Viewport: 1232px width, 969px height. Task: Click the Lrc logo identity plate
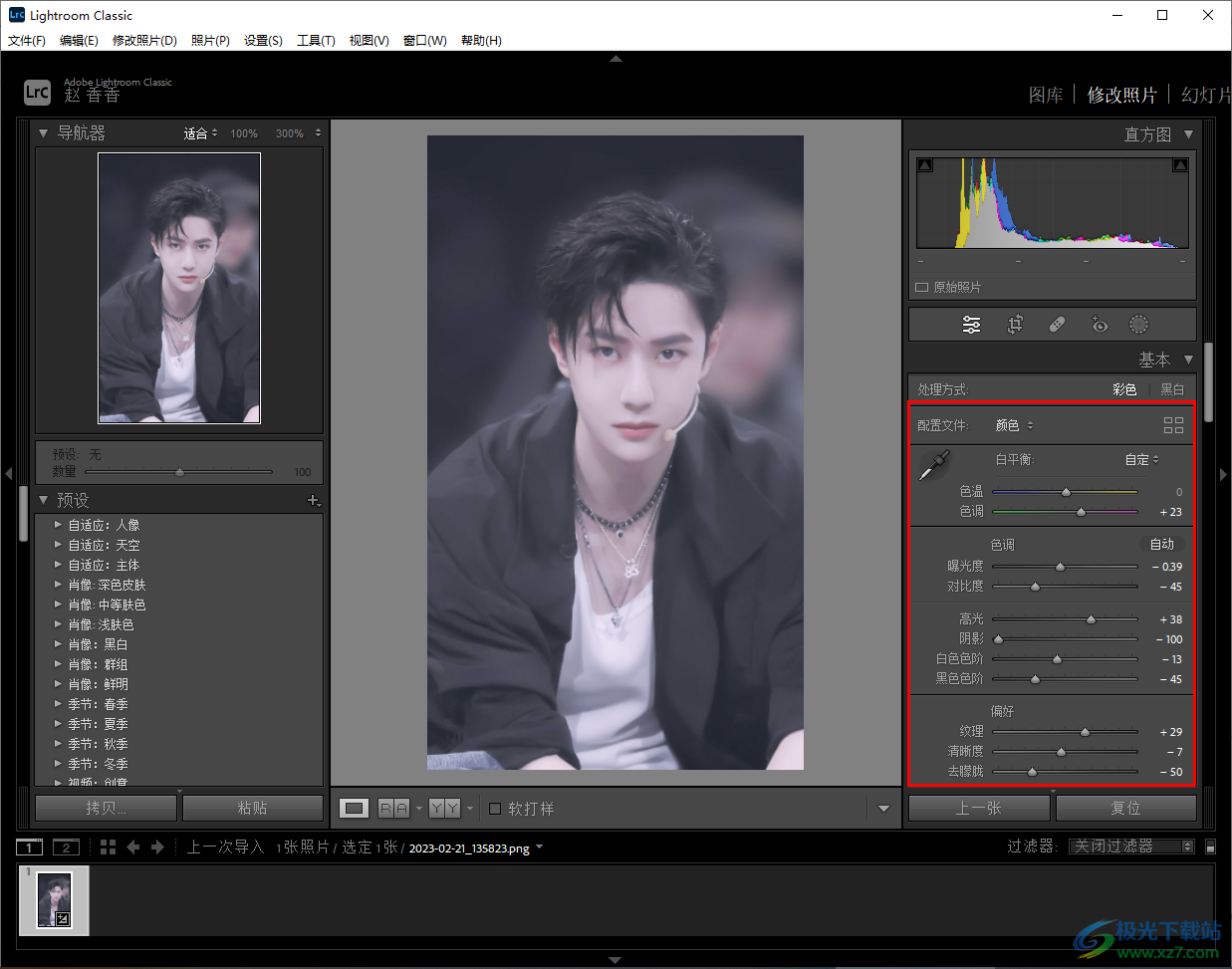click(37, 92)
